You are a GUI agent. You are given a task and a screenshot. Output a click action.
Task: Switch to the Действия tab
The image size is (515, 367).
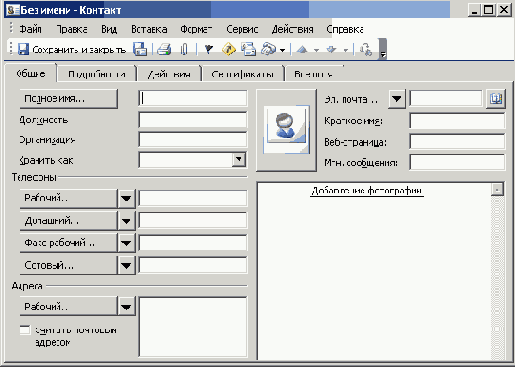[169, 74]
